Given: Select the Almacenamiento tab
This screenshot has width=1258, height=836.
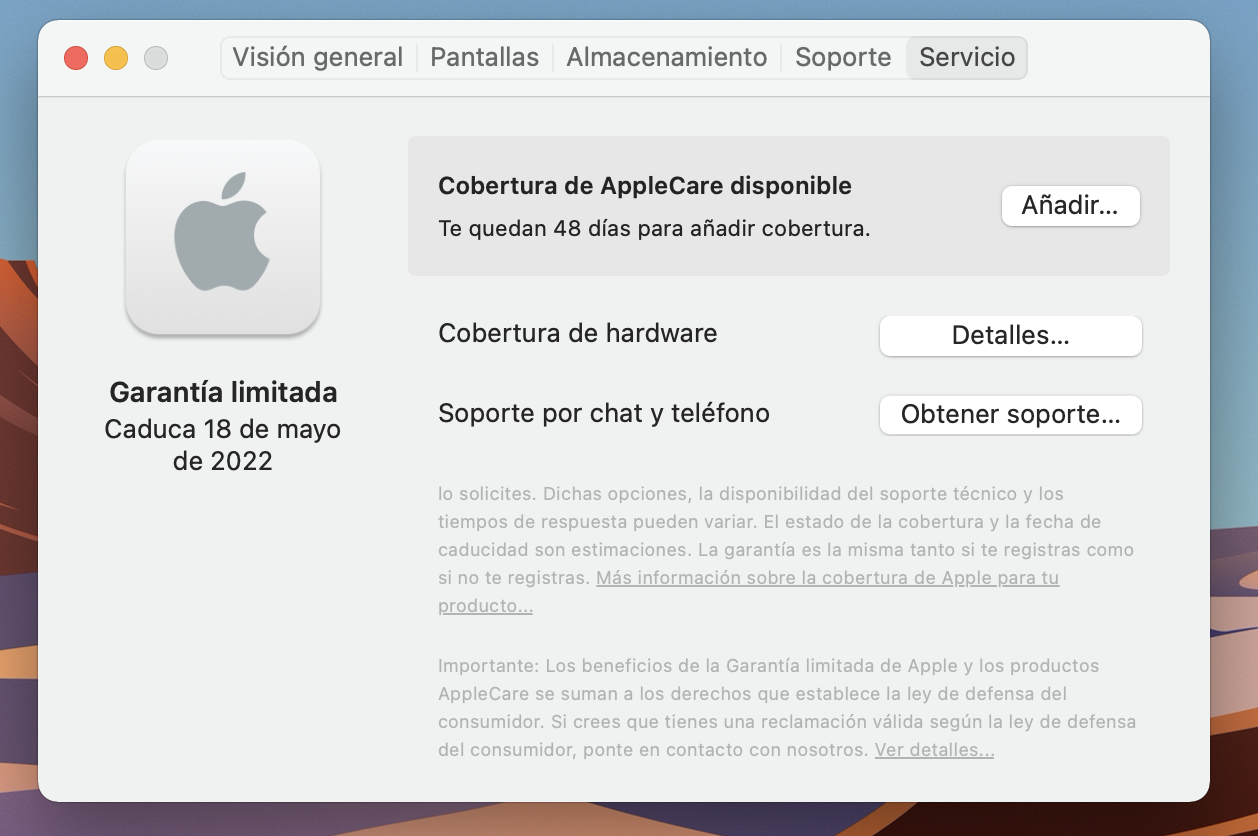Looking at the screenshot, I should pos(667,57).
